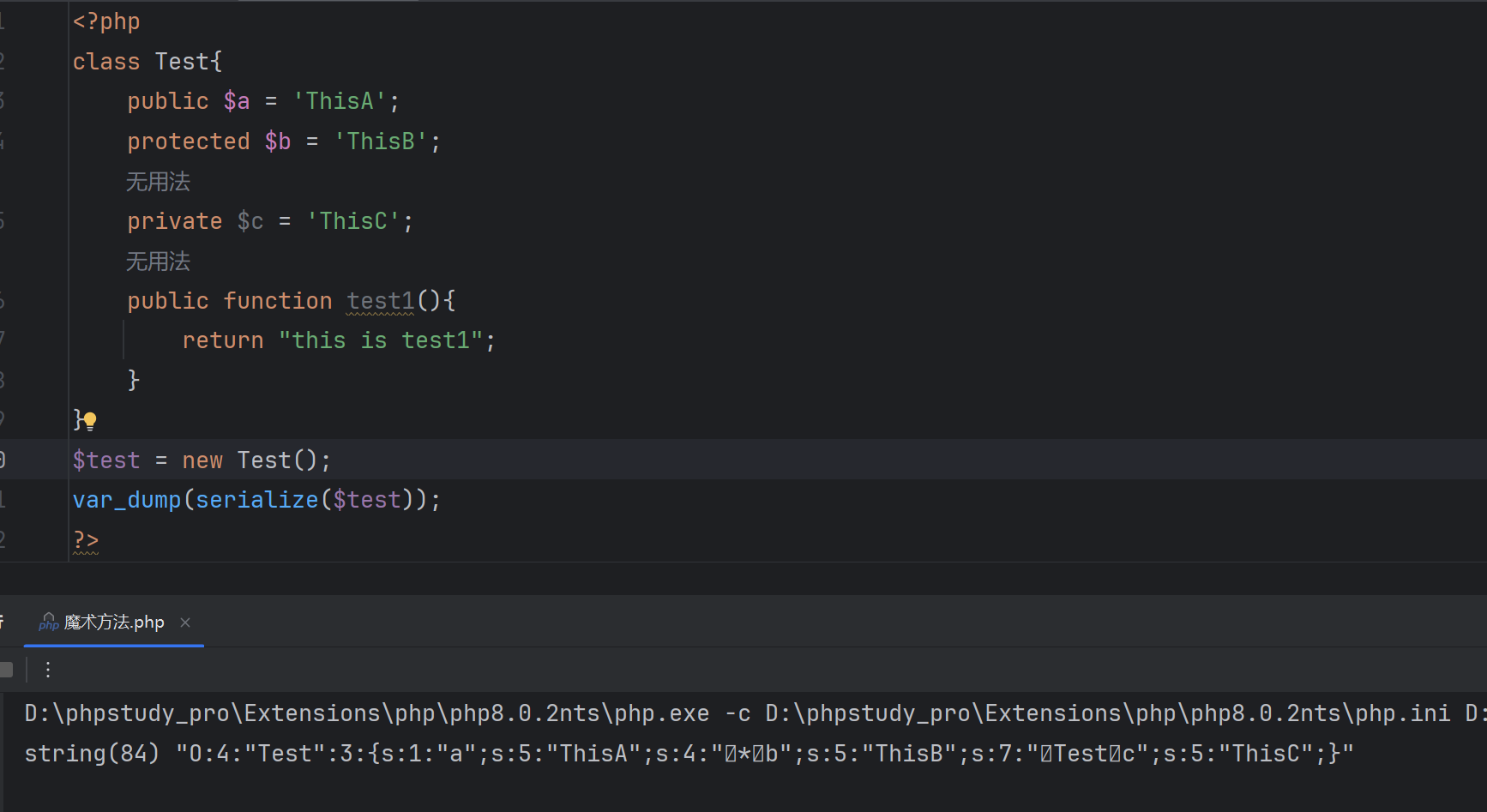Click the class name Test in declaration
The height and width of the screenshot is (812, 1487).
182,62
